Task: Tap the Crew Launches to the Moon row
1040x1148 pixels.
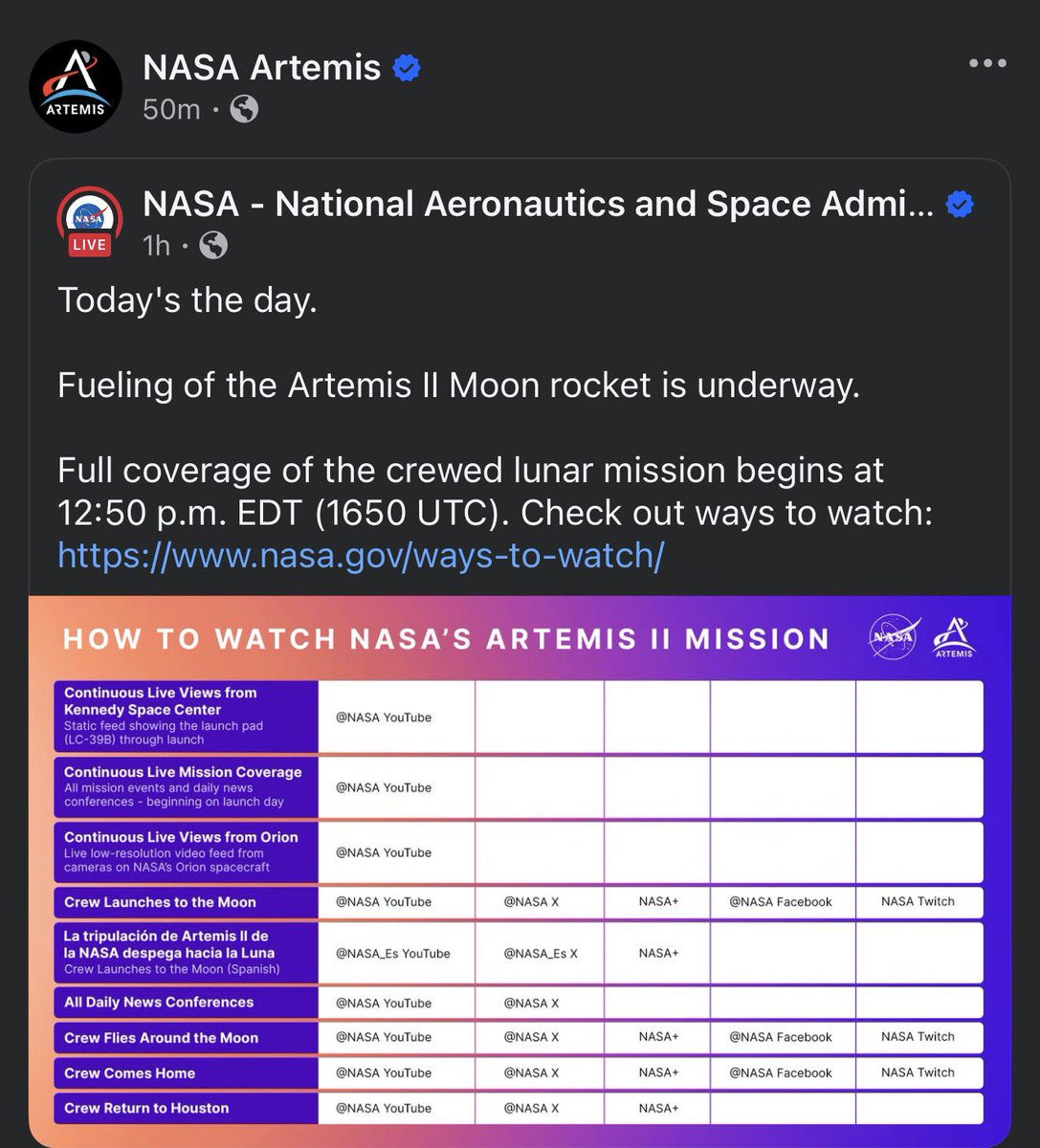Action: click(x=520, y=902)
